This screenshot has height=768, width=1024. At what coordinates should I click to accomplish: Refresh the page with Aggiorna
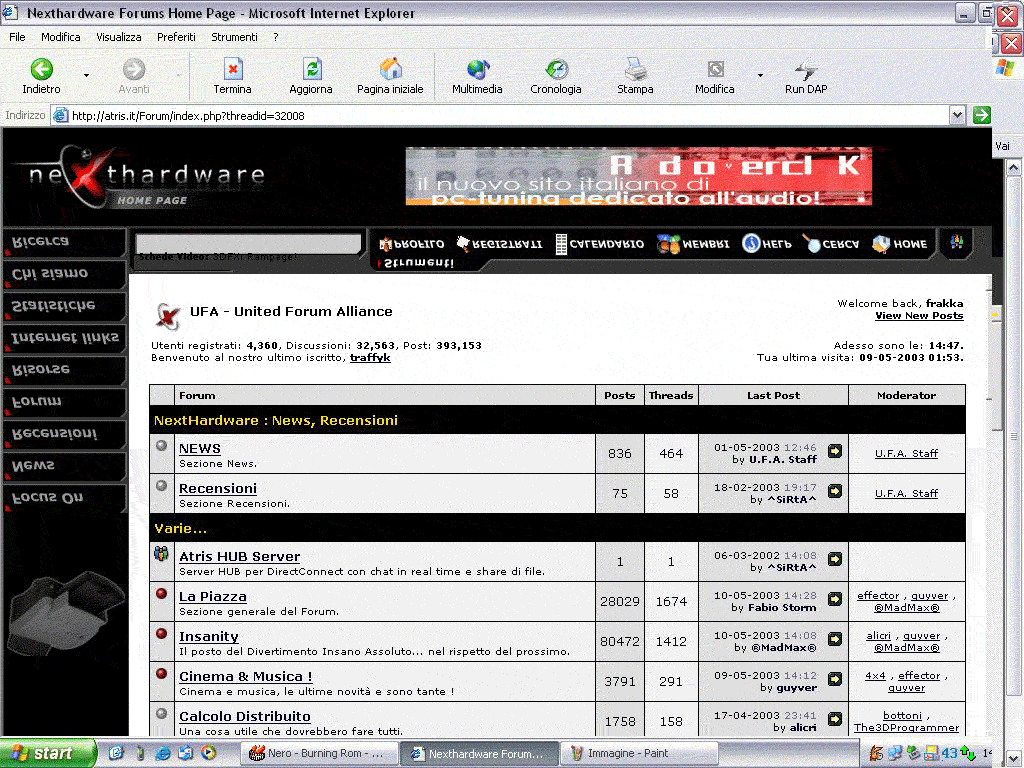(x=311, y=76)
